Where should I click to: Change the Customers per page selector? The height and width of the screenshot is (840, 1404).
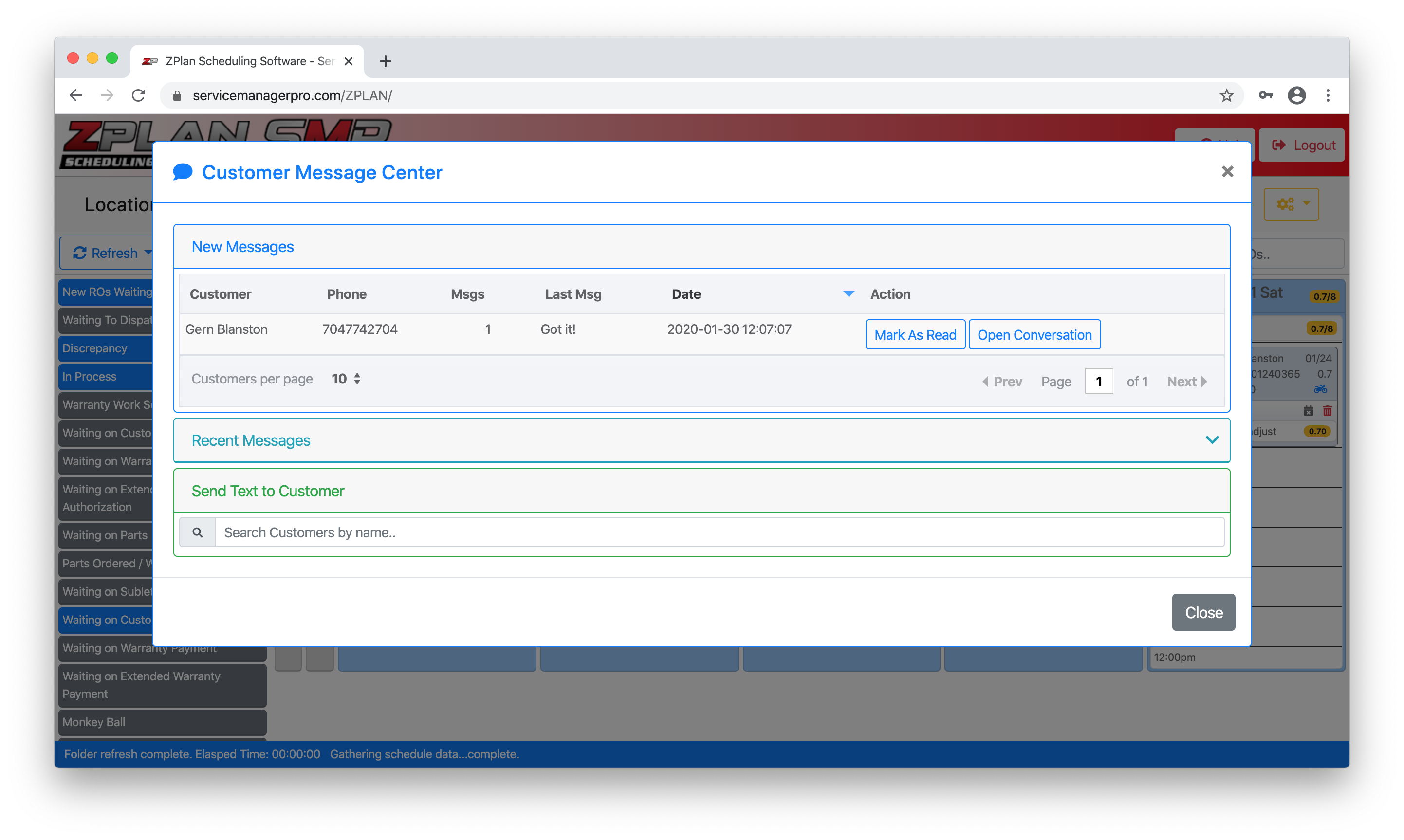coord(346,379)
